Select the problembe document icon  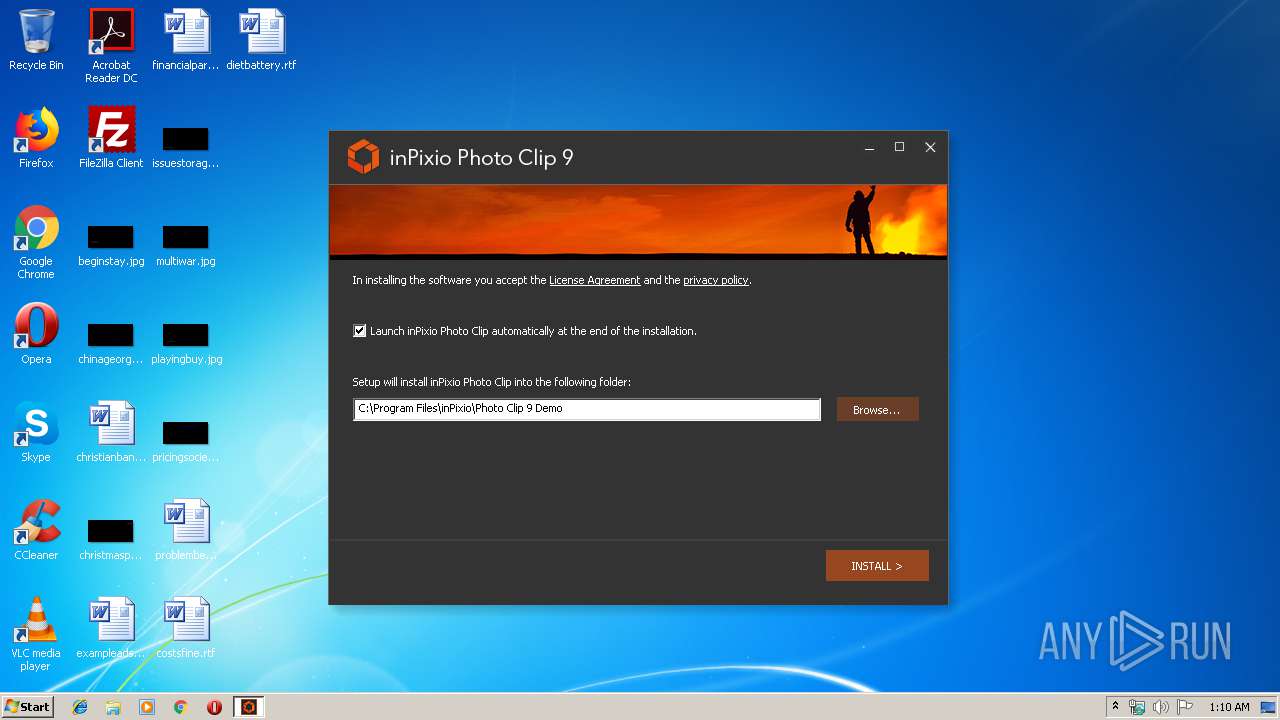[186, 531]
